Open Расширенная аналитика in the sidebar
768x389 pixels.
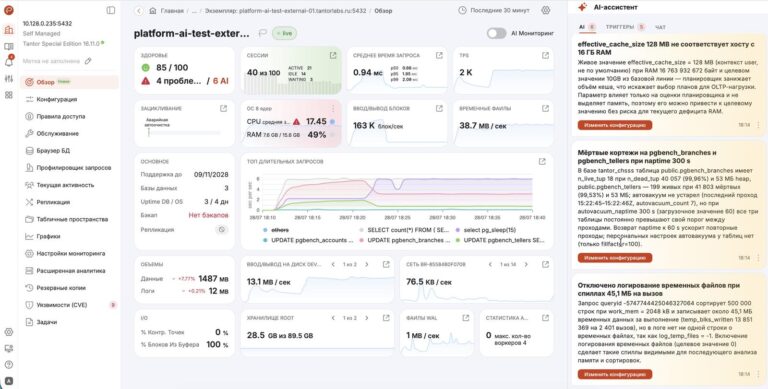70,271
